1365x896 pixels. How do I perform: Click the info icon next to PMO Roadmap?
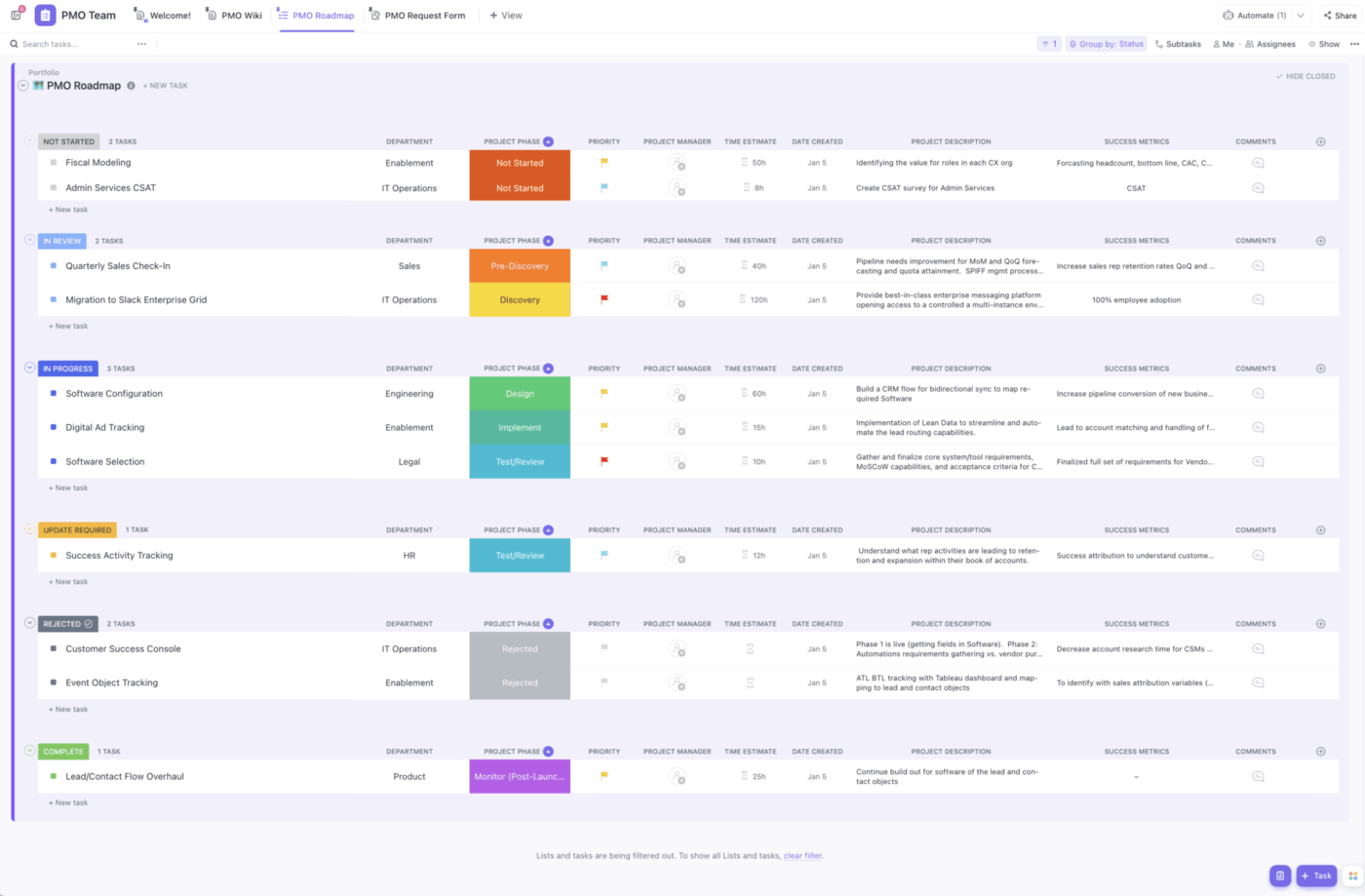[132, 85]
